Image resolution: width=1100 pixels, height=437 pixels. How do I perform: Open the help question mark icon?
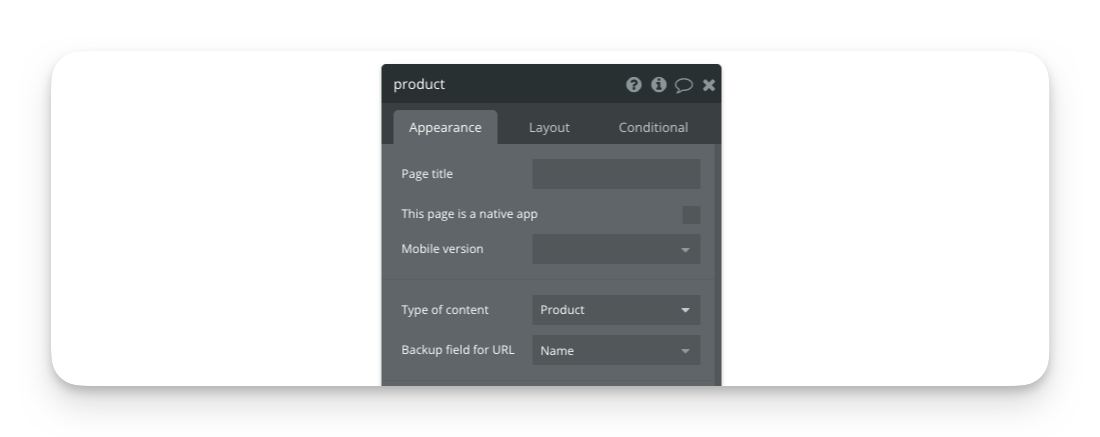pyautogui.click(x=633, y=85)
